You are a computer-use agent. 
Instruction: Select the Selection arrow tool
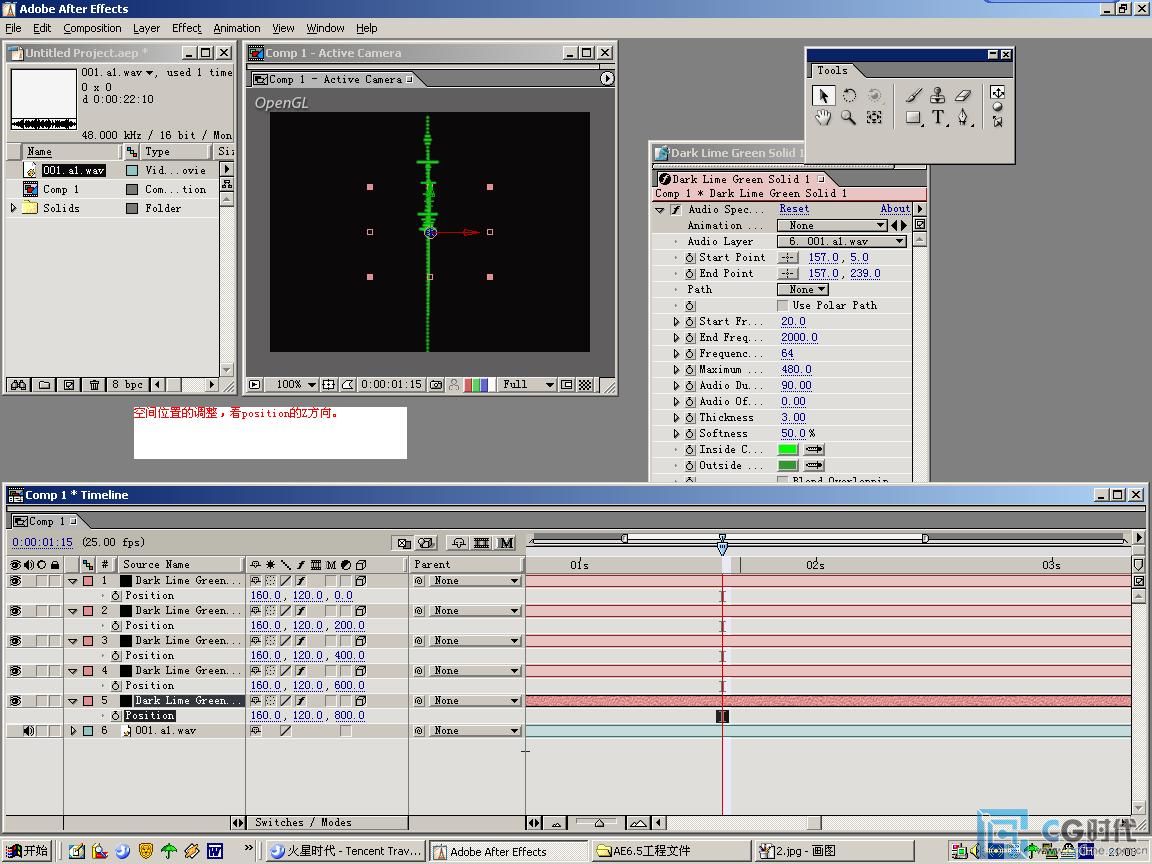coord(823,96)
